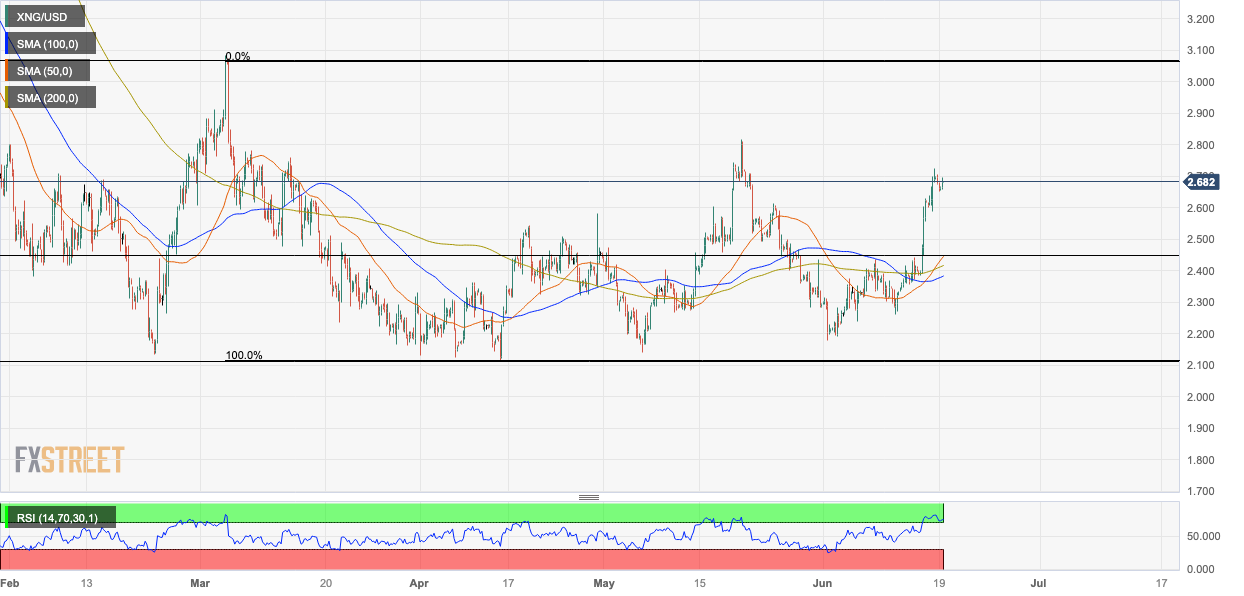
Task: Click the RSI (14,70,30,1) indicator label
Action: [x=60, y=517]
